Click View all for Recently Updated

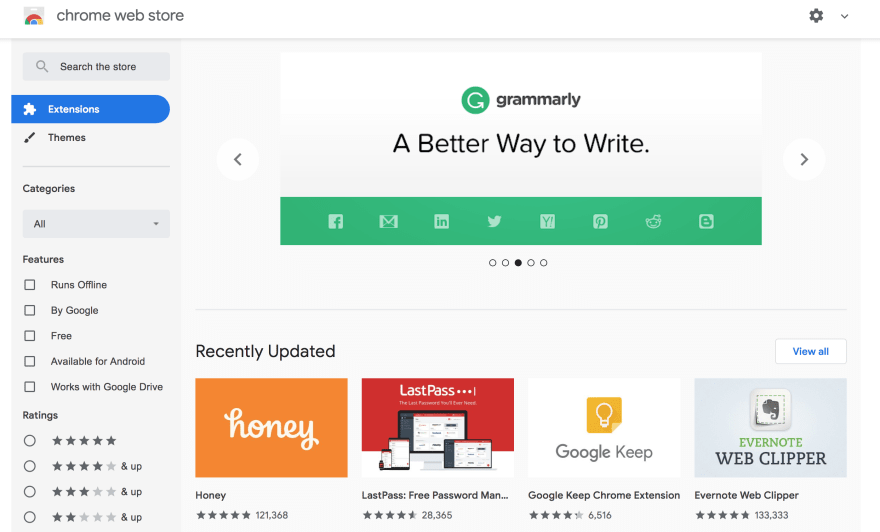810,351
